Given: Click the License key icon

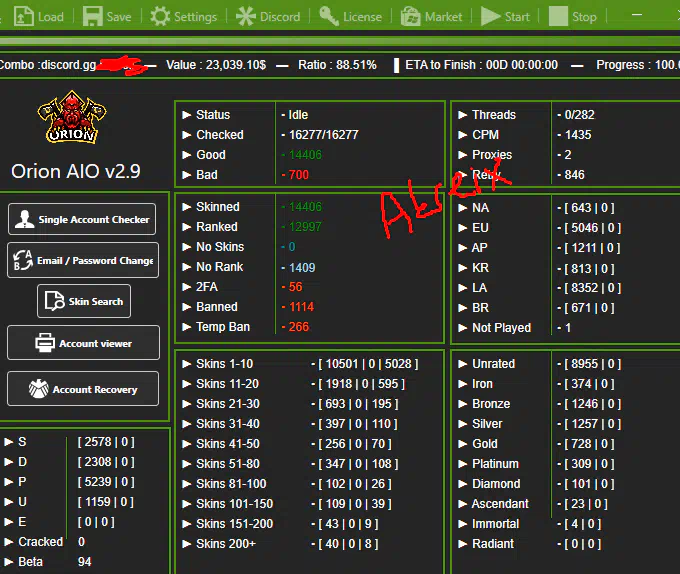Looking at the screenshot, I should coord(329,16).
